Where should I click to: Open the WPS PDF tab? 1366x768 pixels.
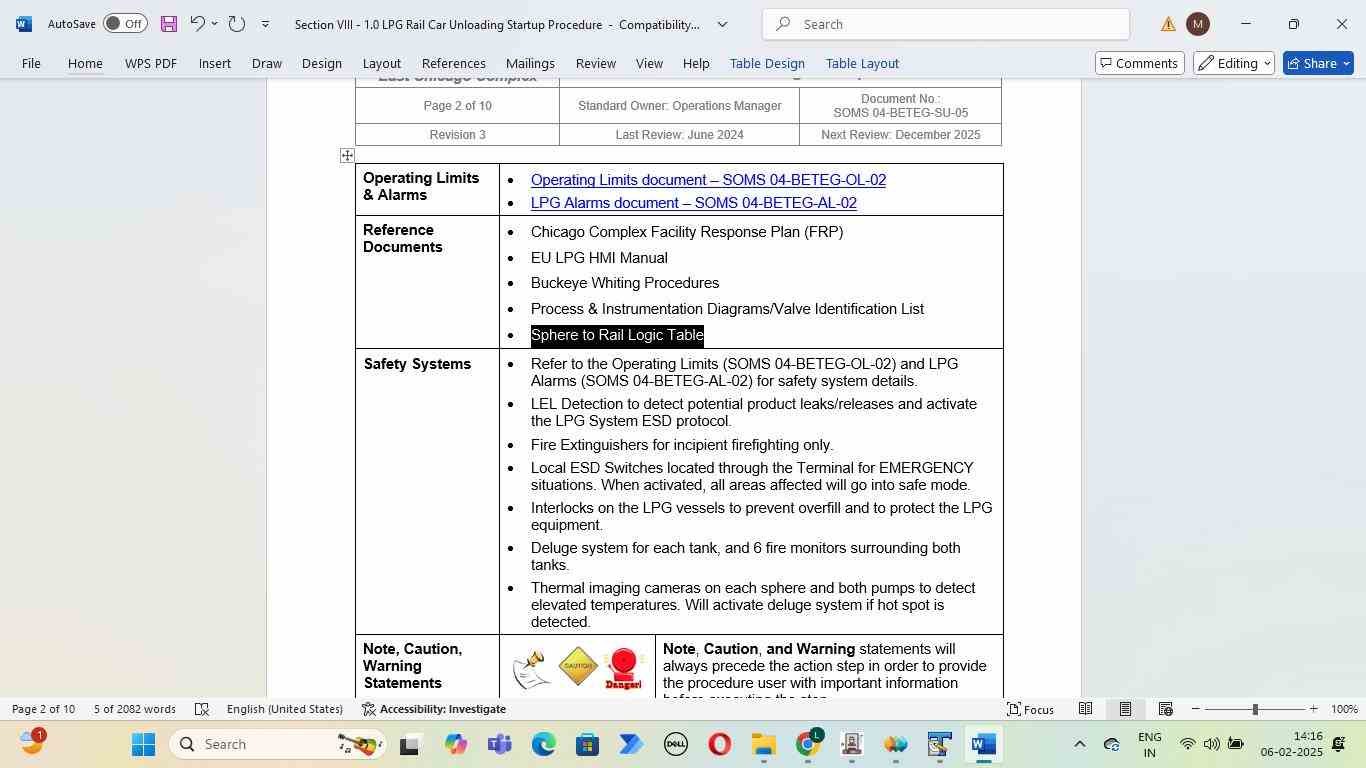tap(151, 63)
